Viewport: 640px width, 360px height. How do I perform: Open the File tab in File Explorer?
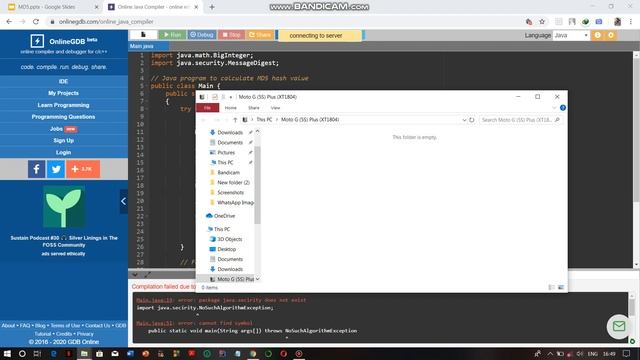[x=207, y=108]
